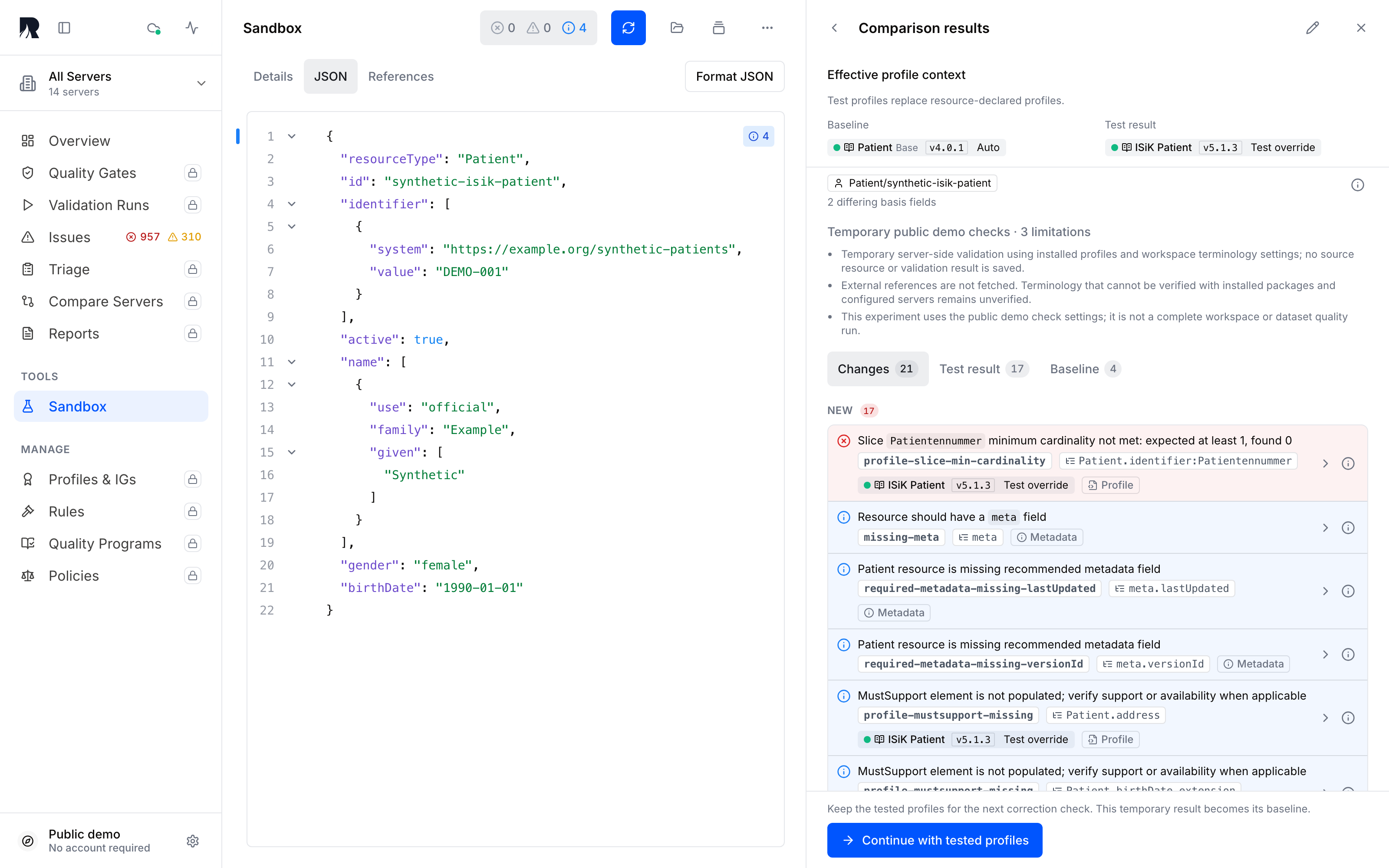Expand the missing-meta issue chevron
Screen dimensions: 1389x868
(1325, 528)
